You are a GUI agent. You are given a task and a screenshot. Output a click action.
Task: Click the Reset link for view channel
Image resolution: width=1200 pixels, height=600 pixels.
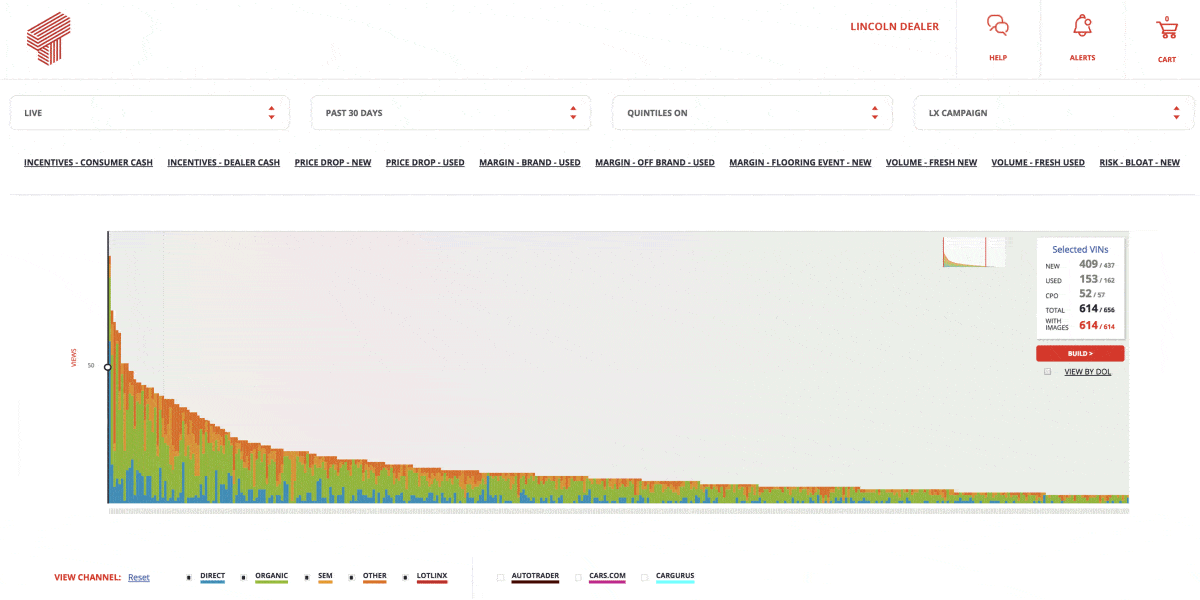pyautogui.click(x=139, y=577)
